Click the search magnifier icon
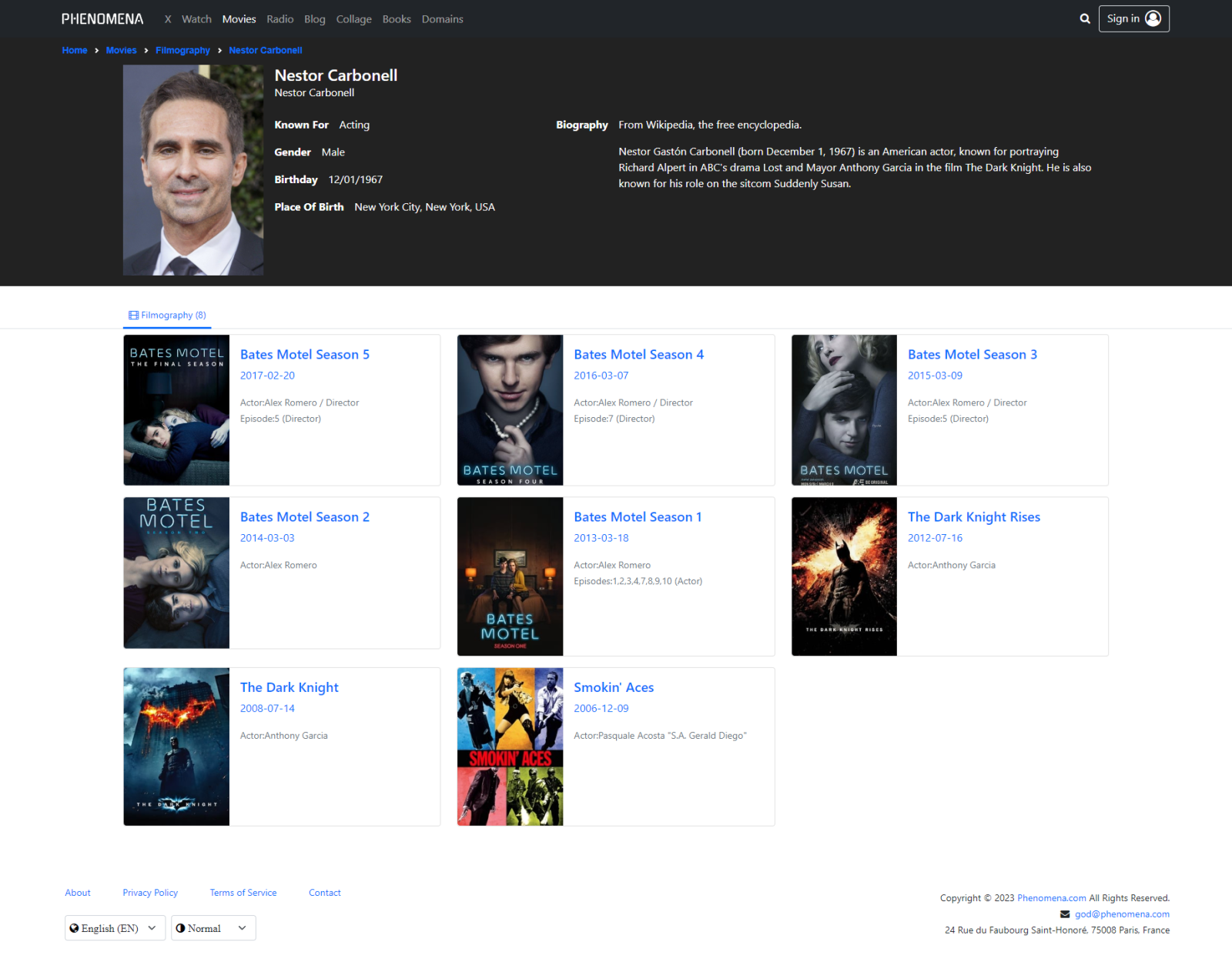Screen dimensions: 1232x962 click(1084, 19)
